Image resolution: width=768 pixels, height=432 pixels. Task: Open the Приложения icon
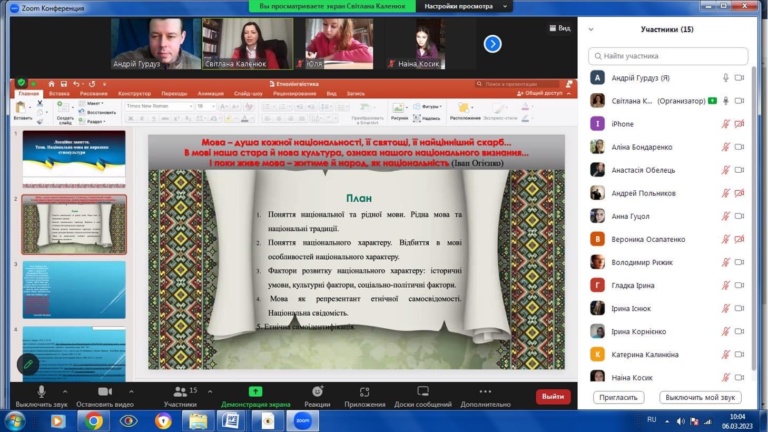(x=365, y=391)
